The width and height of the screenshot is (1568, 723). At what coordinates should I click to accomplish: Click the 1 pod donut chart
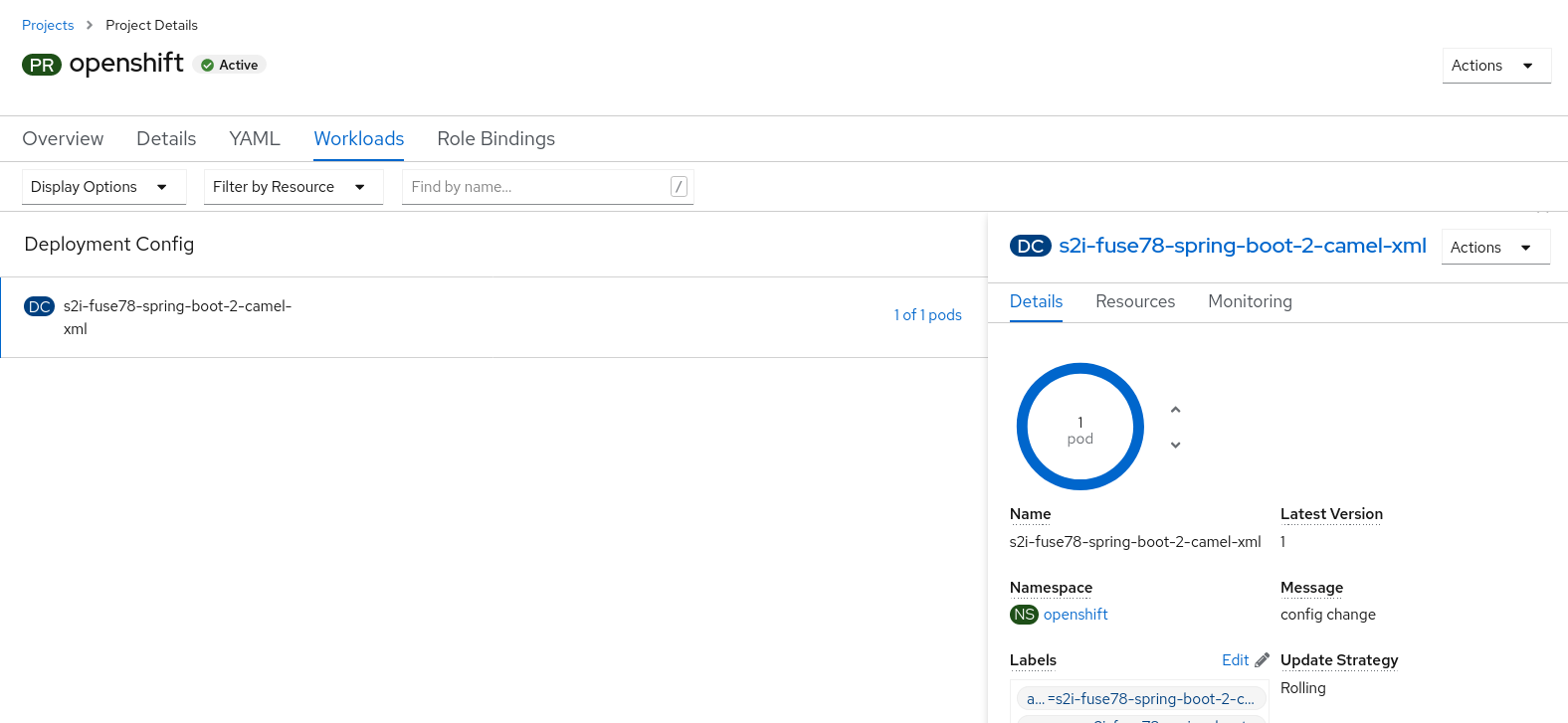click(1080, 427)
